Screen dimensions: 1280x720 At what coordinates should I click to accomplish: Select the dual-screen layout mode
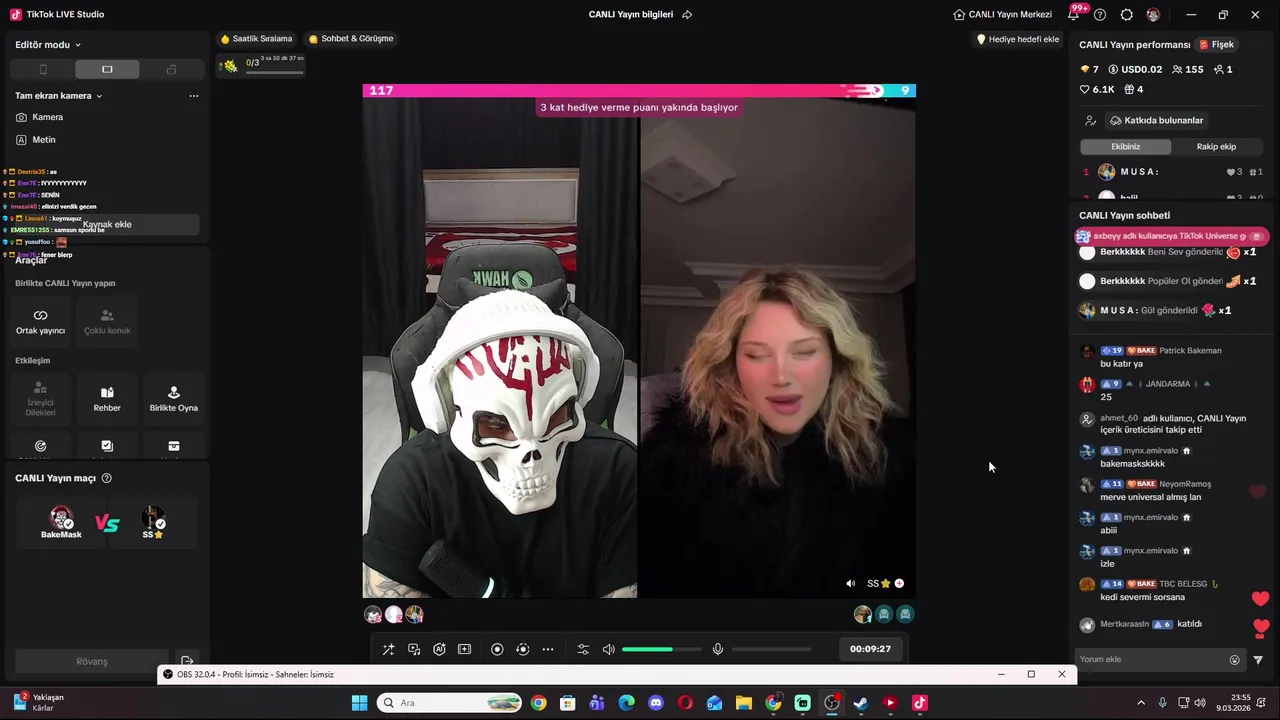(x=171, y=69)
